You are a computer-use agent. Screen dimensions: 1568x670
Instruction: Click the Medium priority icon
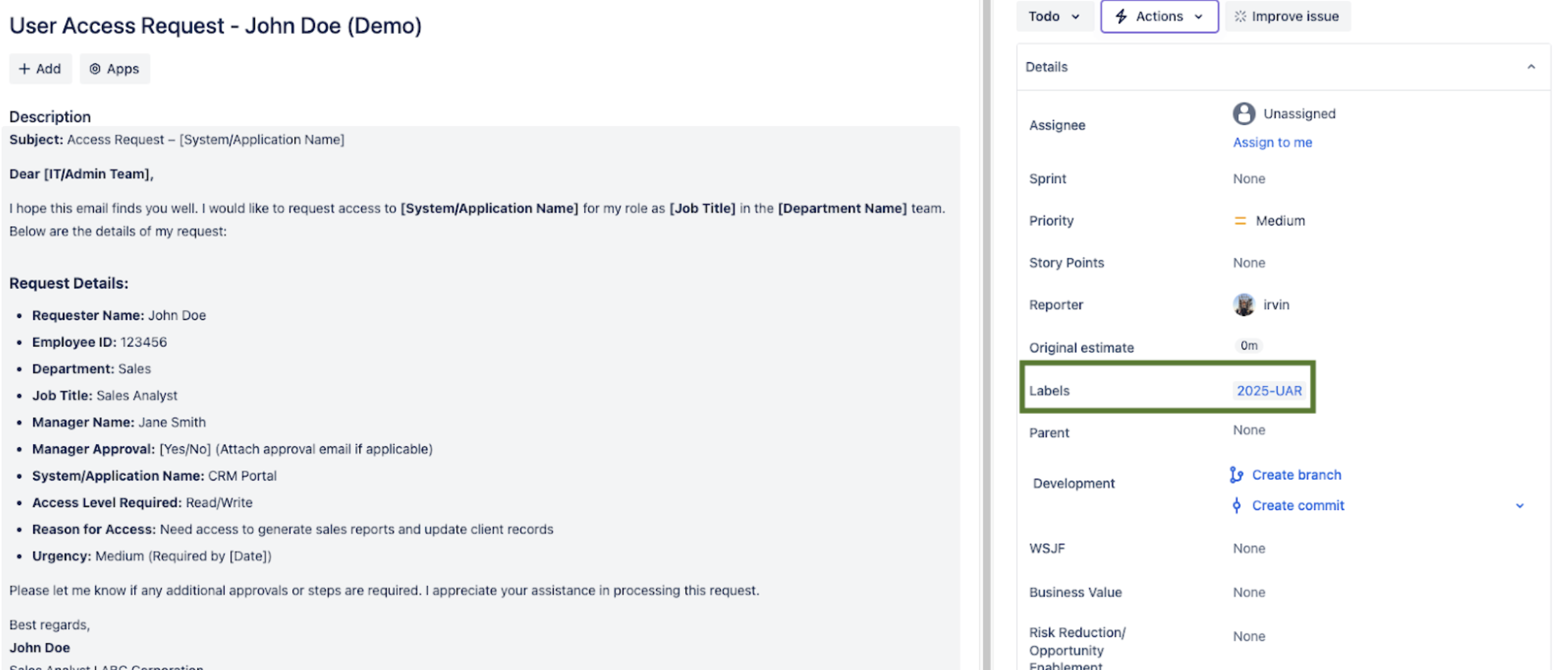(1240, 221)
